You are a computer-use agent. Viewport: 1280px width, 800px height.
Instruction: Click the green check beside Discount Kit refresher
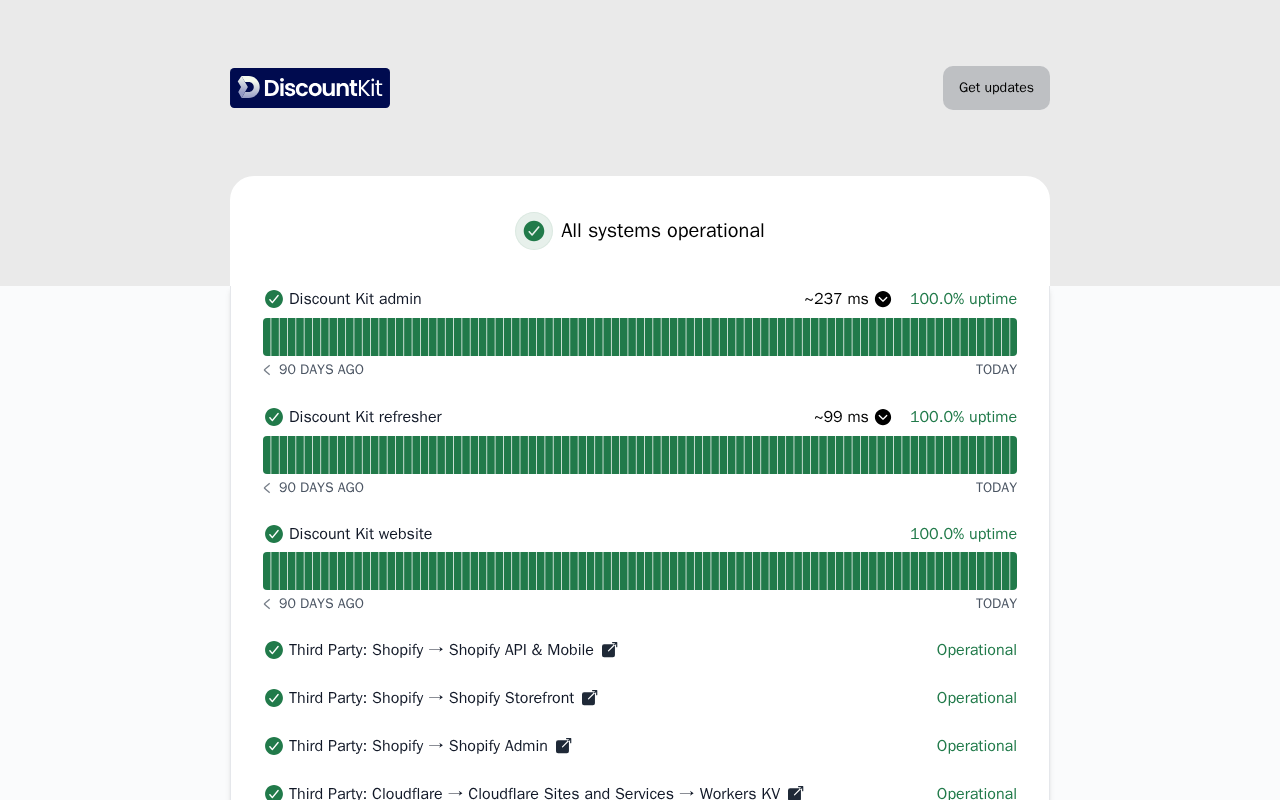274,417
